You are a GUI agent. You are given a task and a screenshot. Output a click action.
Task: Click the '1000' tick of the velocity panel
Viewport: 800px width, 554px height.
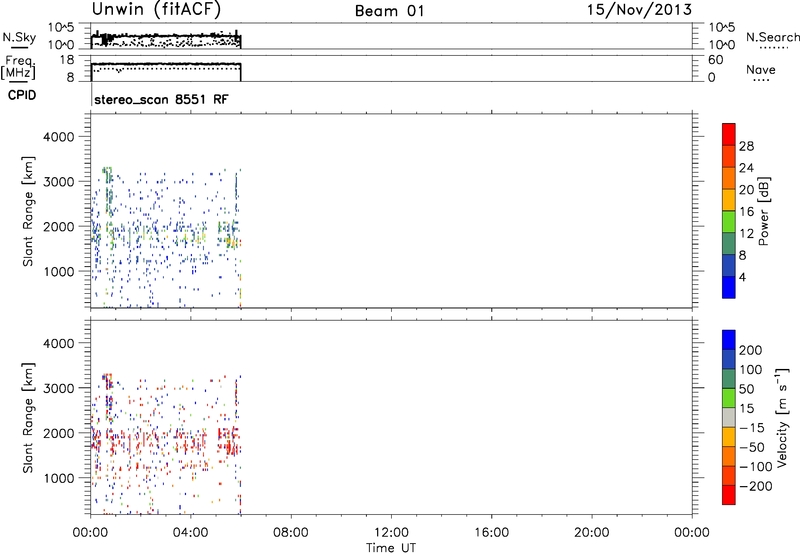coord(58,478)
